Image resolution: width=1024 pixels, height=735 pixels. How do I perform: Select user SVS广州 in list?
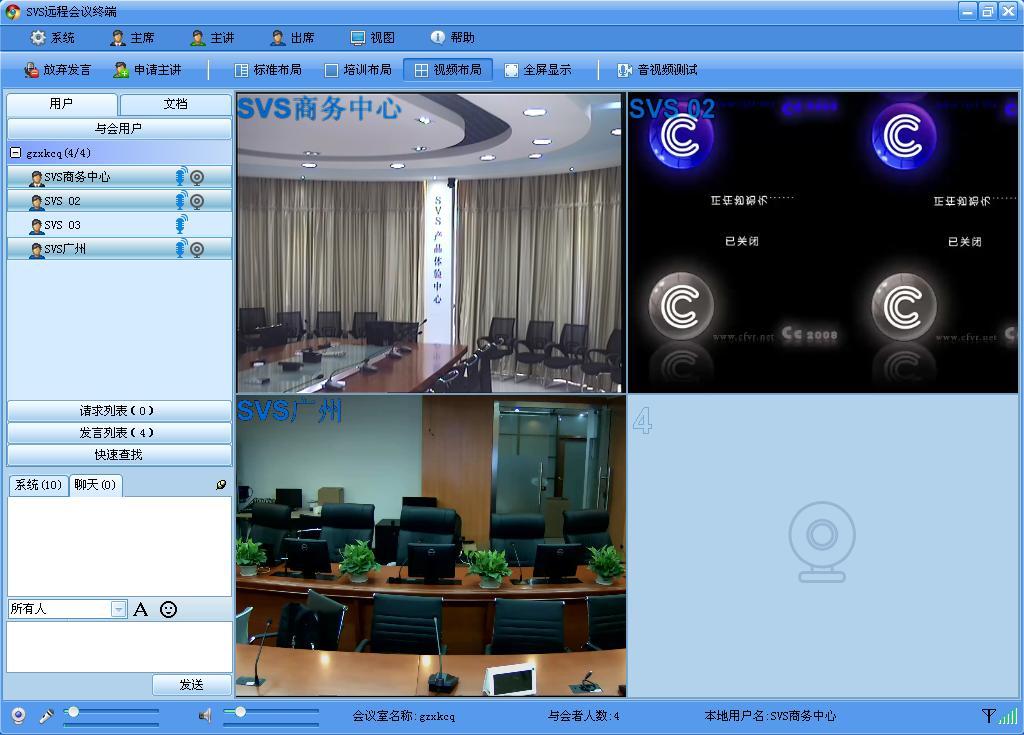tap(119, 249)
